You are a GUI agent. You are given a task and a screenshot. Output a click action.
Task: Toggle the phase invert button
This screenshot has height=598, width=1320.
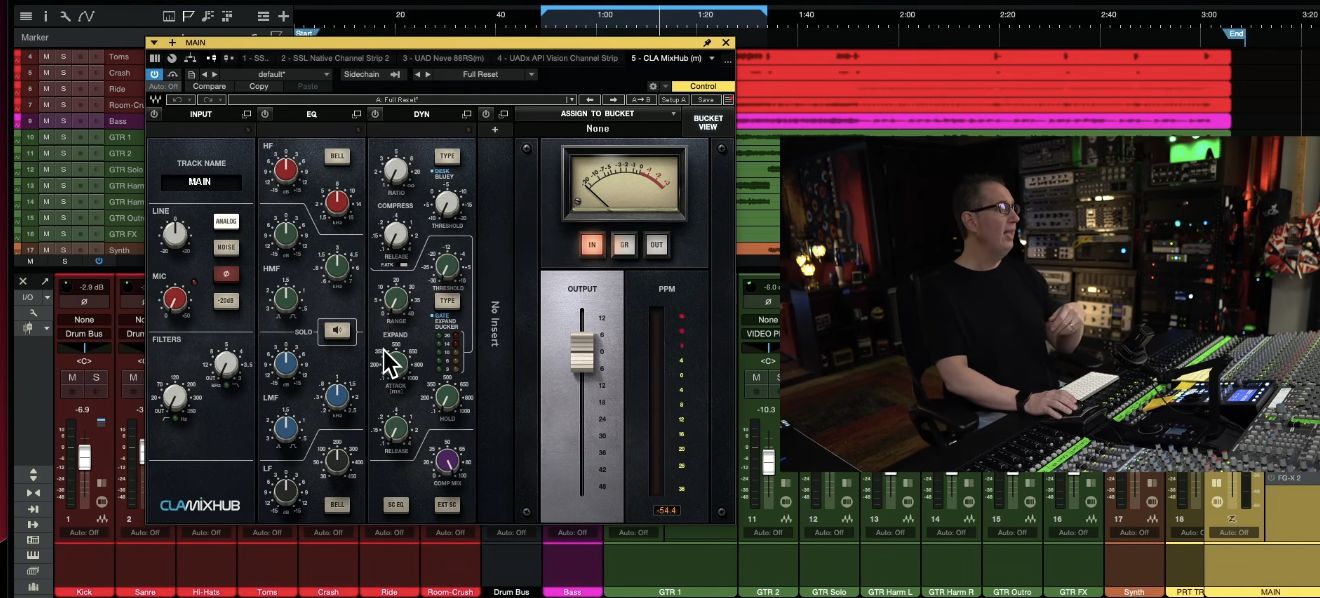tap(226, 274)
